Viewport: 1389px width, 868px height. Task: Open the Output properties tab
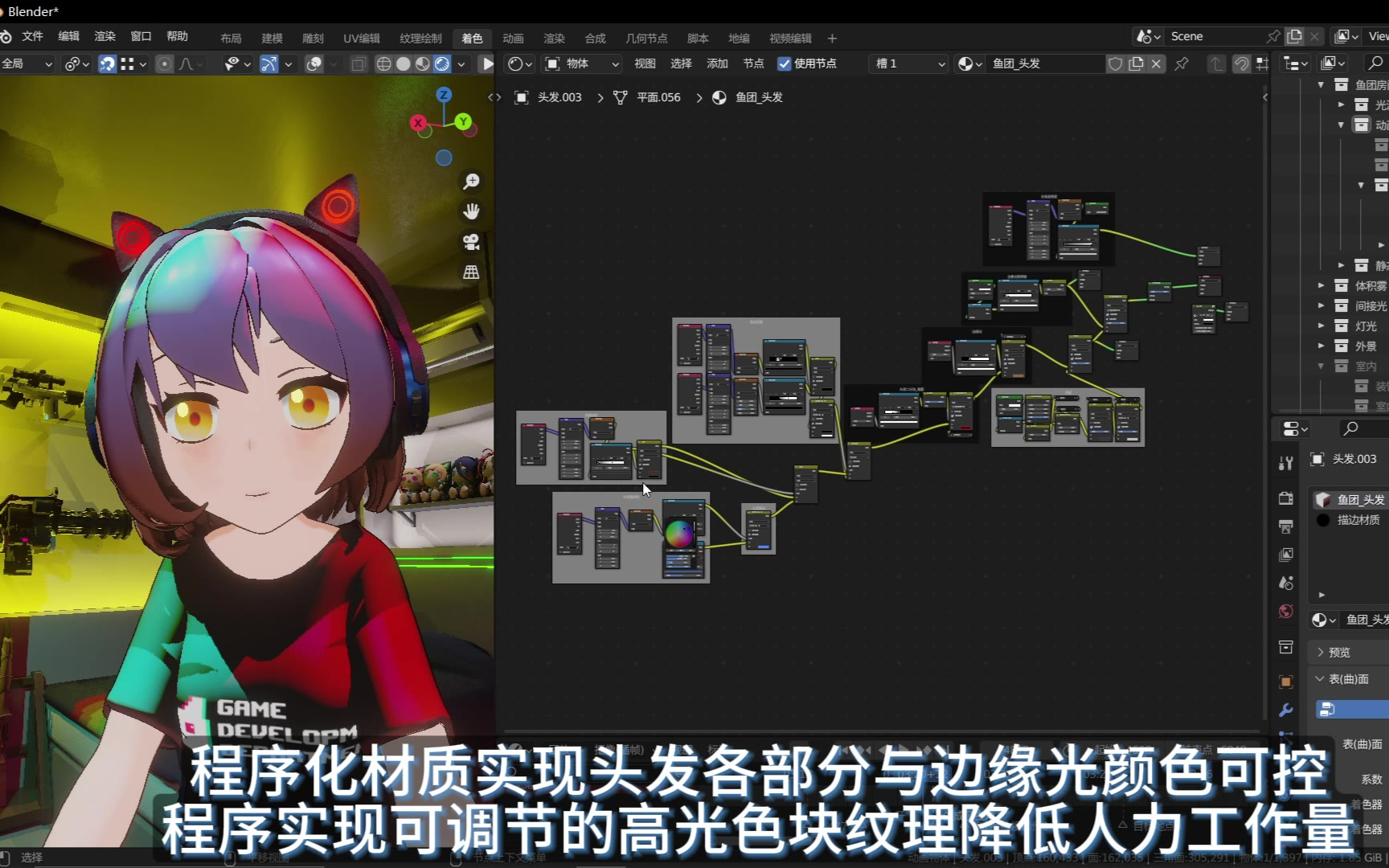coord(1286,526)
